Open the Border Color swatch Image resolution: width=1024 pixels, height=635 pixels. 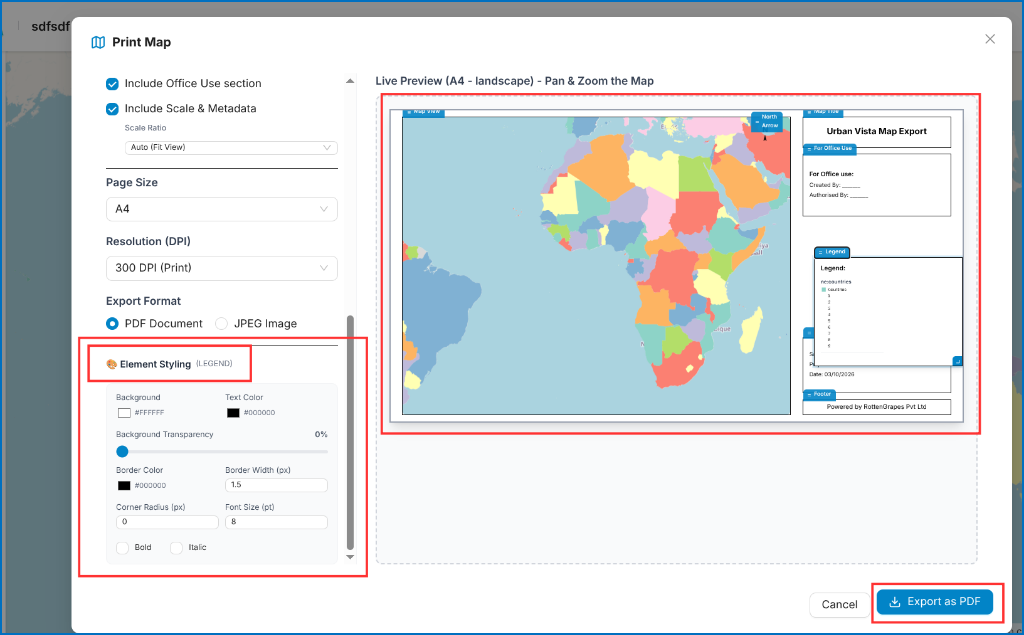click(x=124, y=485)
